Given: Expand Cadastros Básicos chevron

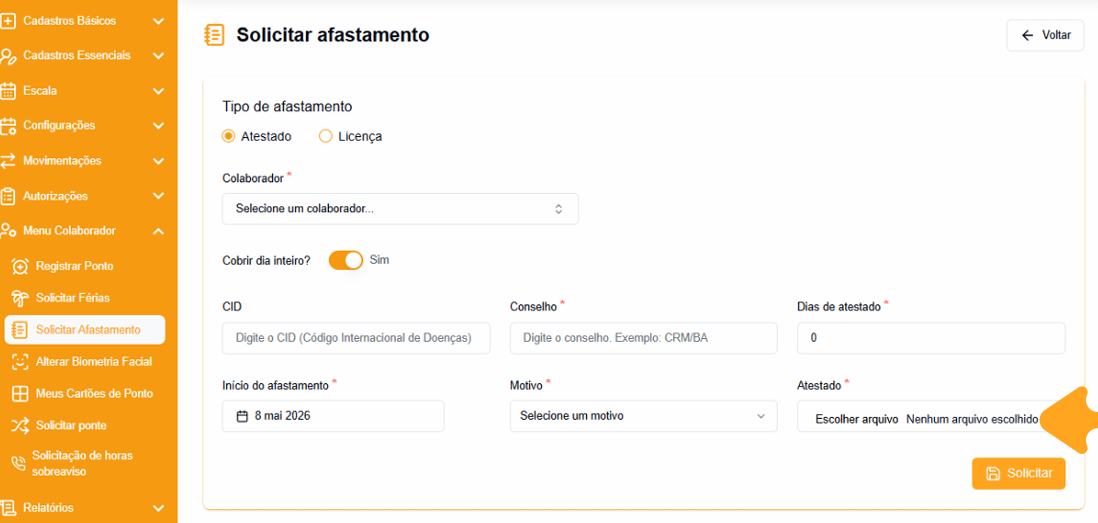Looking at the screenshot, I should (158, 21).
